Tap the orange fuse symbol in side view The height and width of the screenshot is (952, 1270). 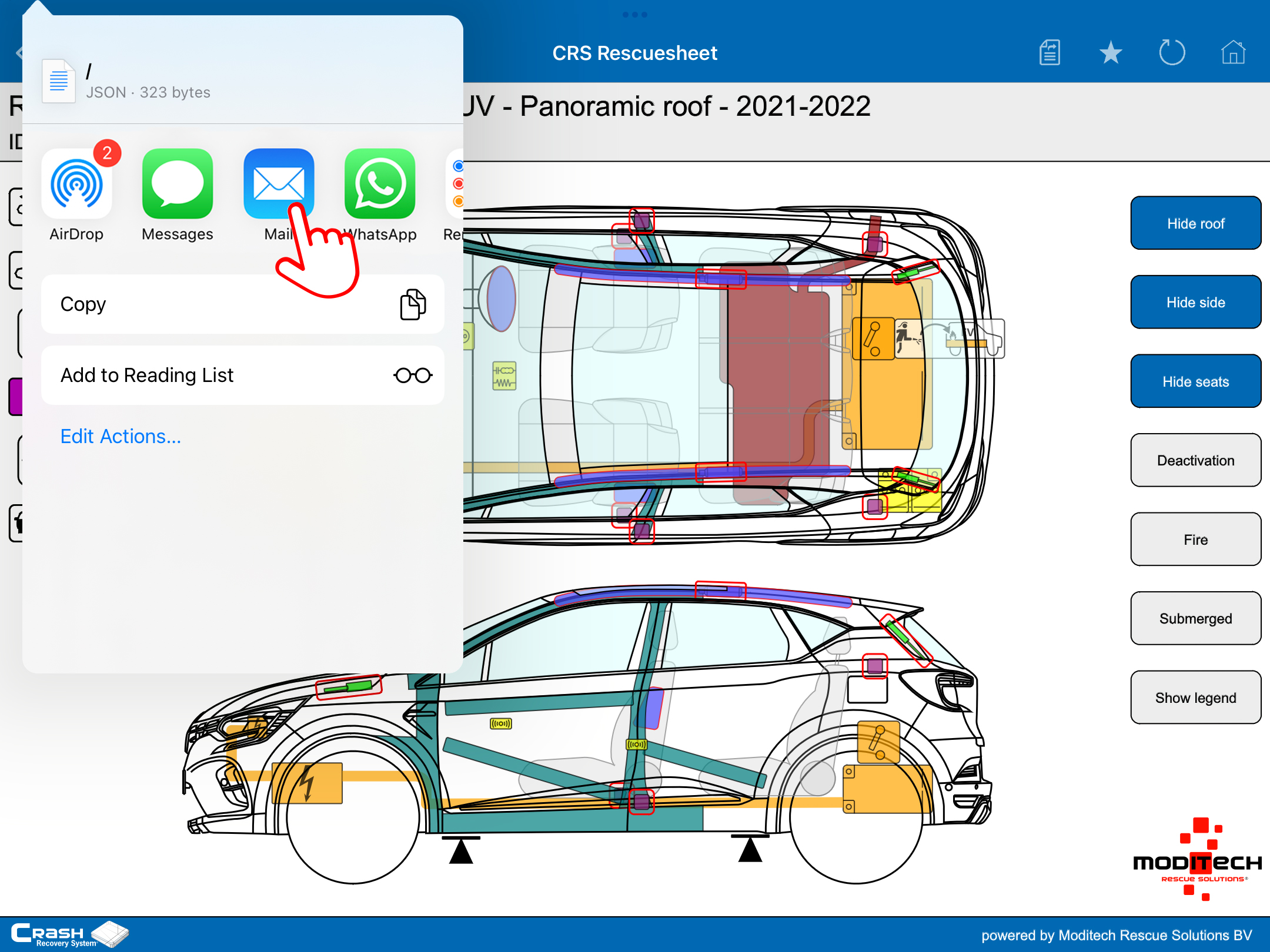[x=878, y=742]
